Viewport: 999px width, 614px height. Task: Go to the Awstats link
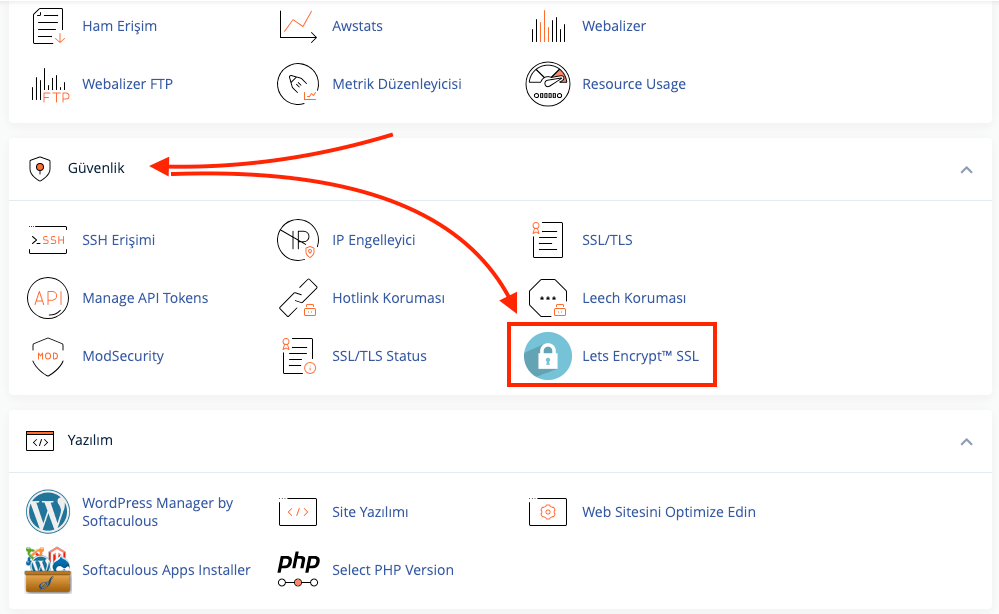[357, 26]
